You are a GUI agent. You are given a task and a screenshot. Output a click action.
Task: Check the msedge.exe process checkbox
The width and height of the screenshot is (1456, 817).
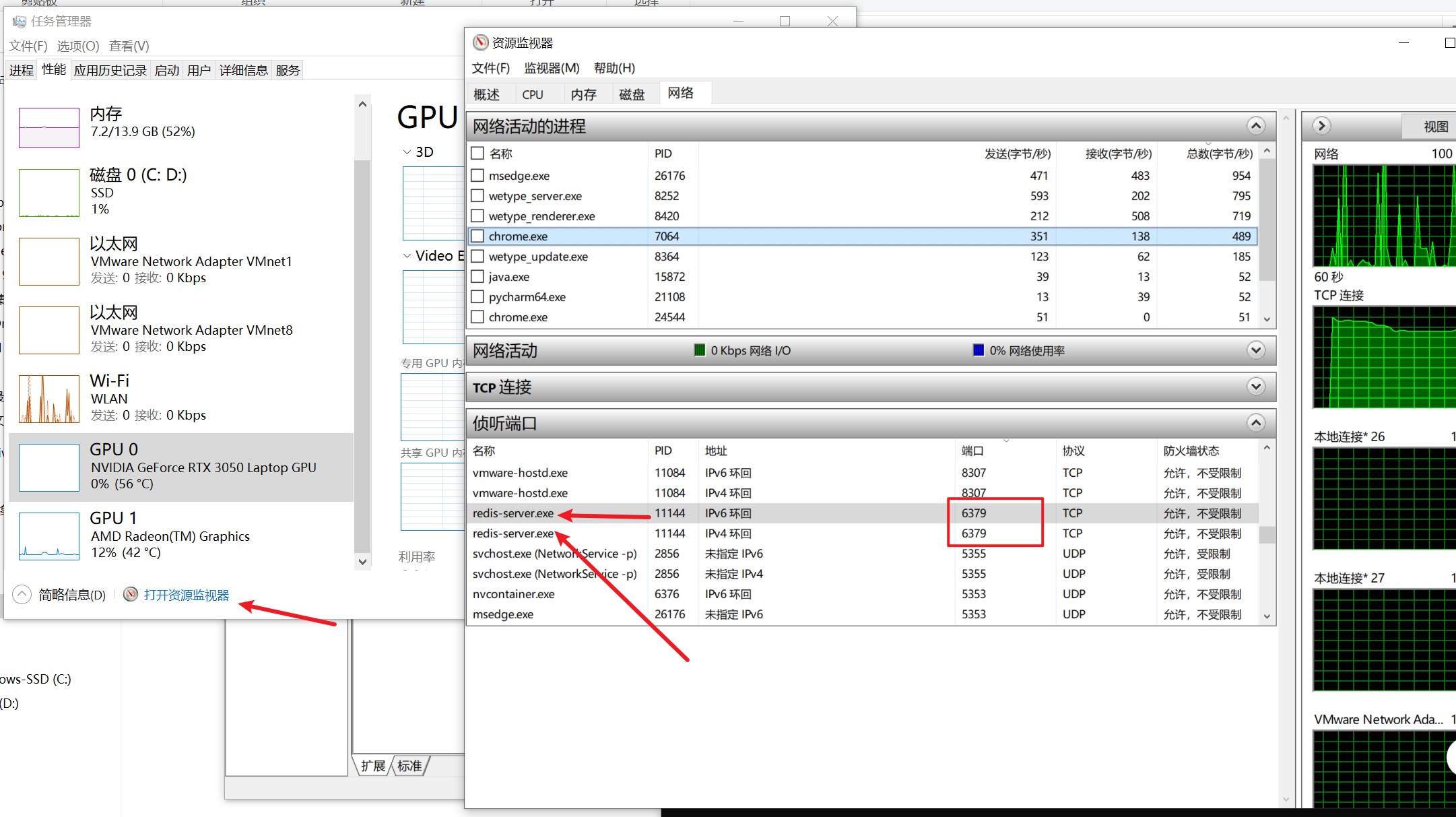(477, 175)
